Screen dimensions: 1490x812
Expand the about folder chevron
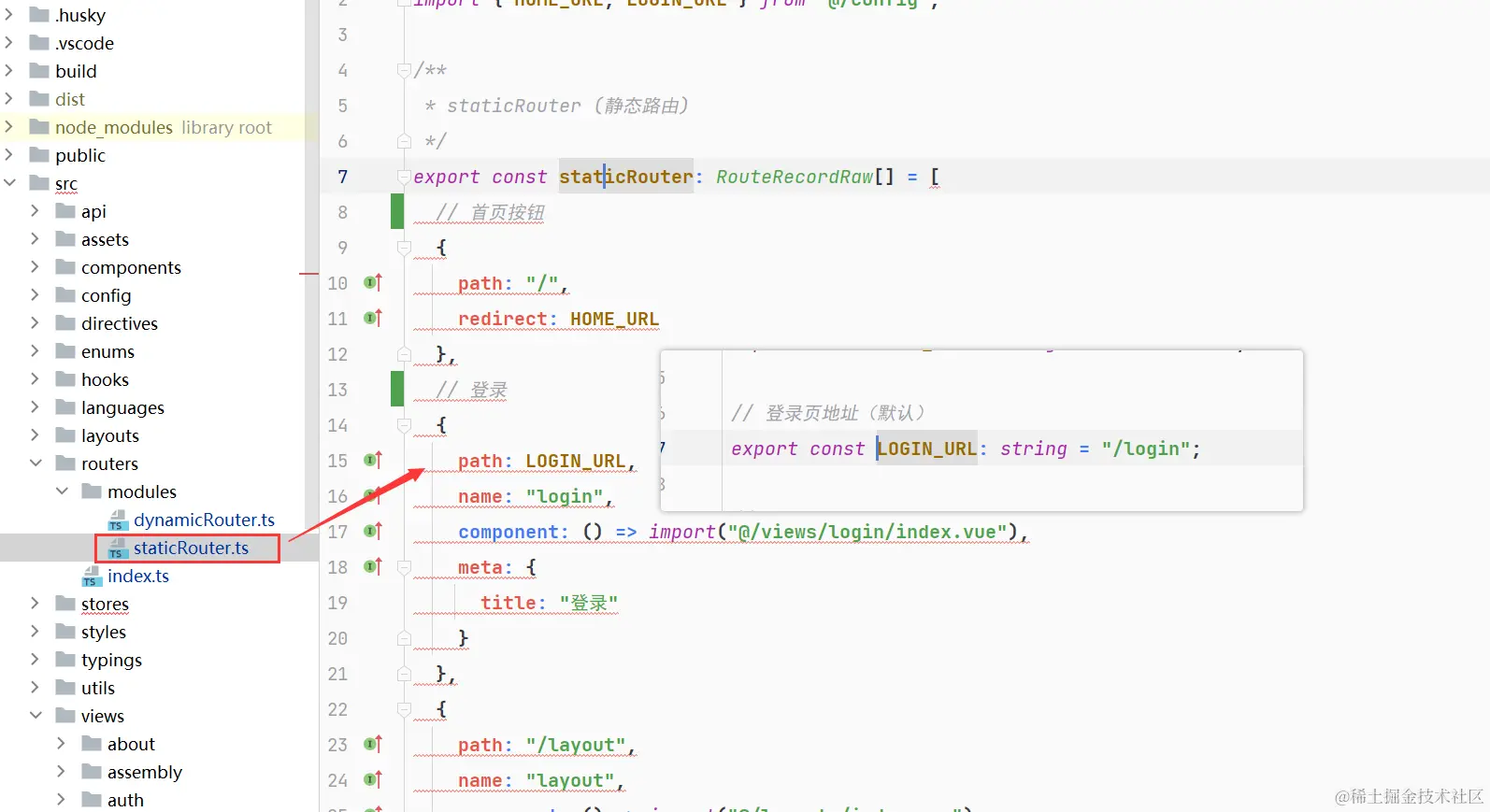coord(62,744)
